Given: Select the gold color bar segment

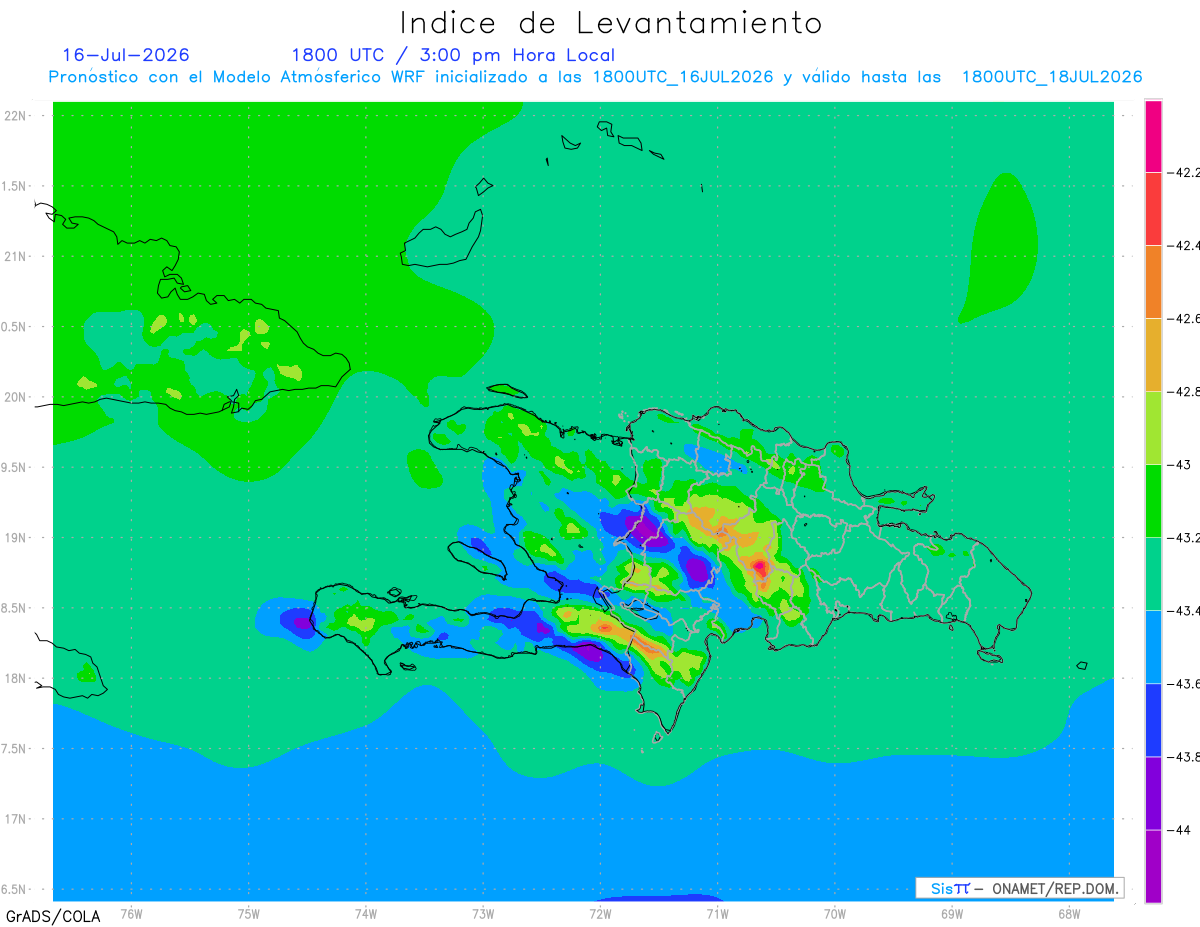Looking at the screenshot, I should click(1153, 355).
